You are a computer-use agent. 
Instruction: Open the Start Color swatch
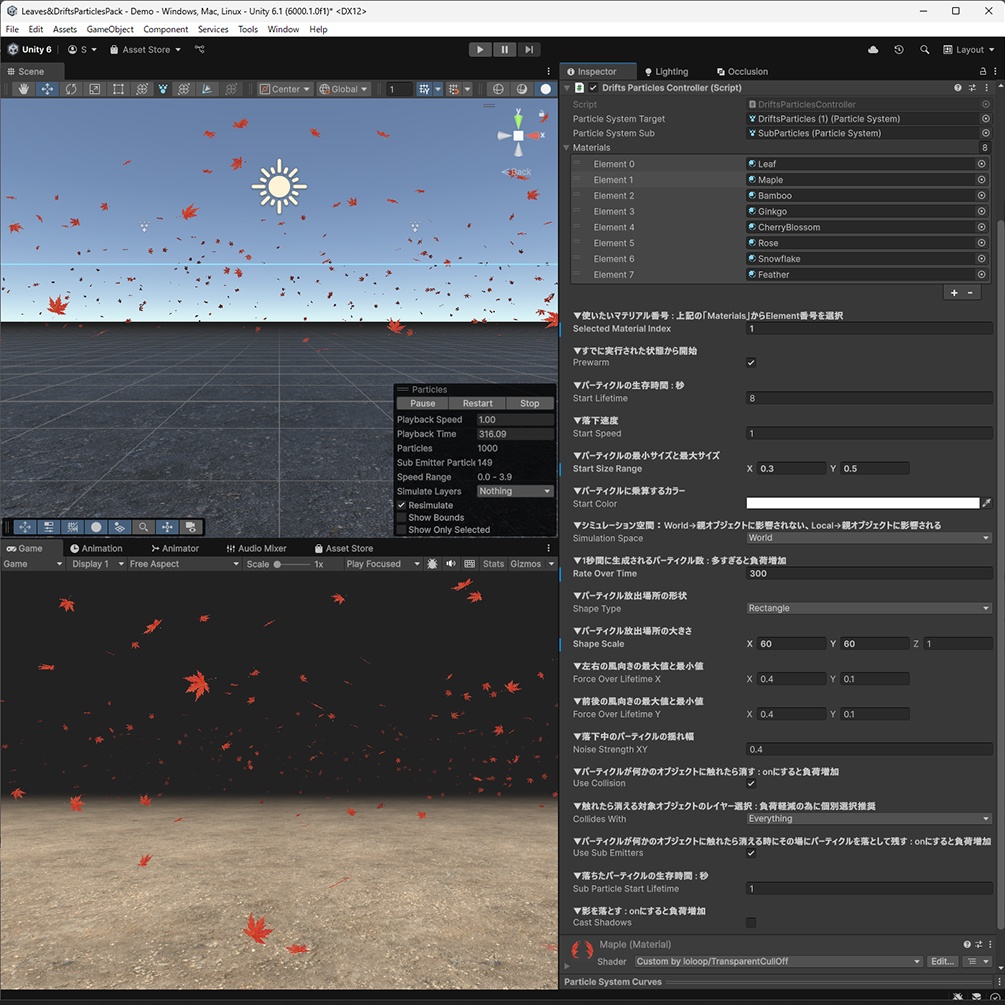click(x=863, y=503)
